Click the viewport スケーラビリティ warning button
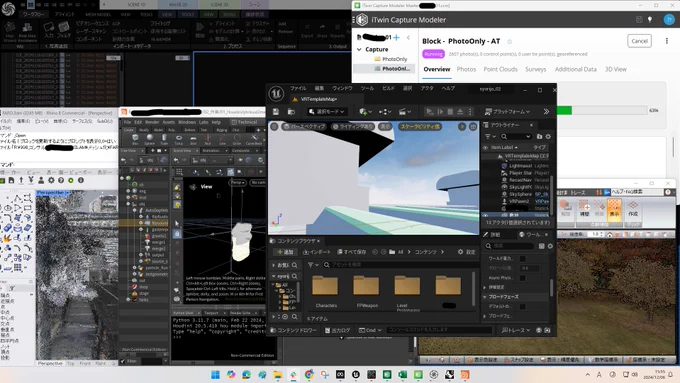 (x=419, y=127)
